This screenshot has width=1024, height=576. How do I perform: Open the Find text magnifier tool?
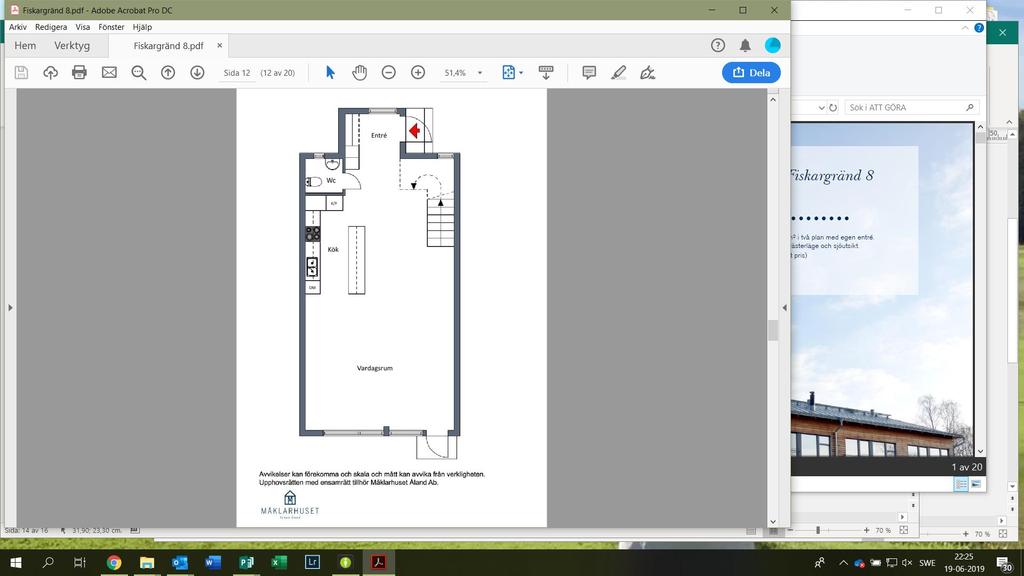point(138,72)
